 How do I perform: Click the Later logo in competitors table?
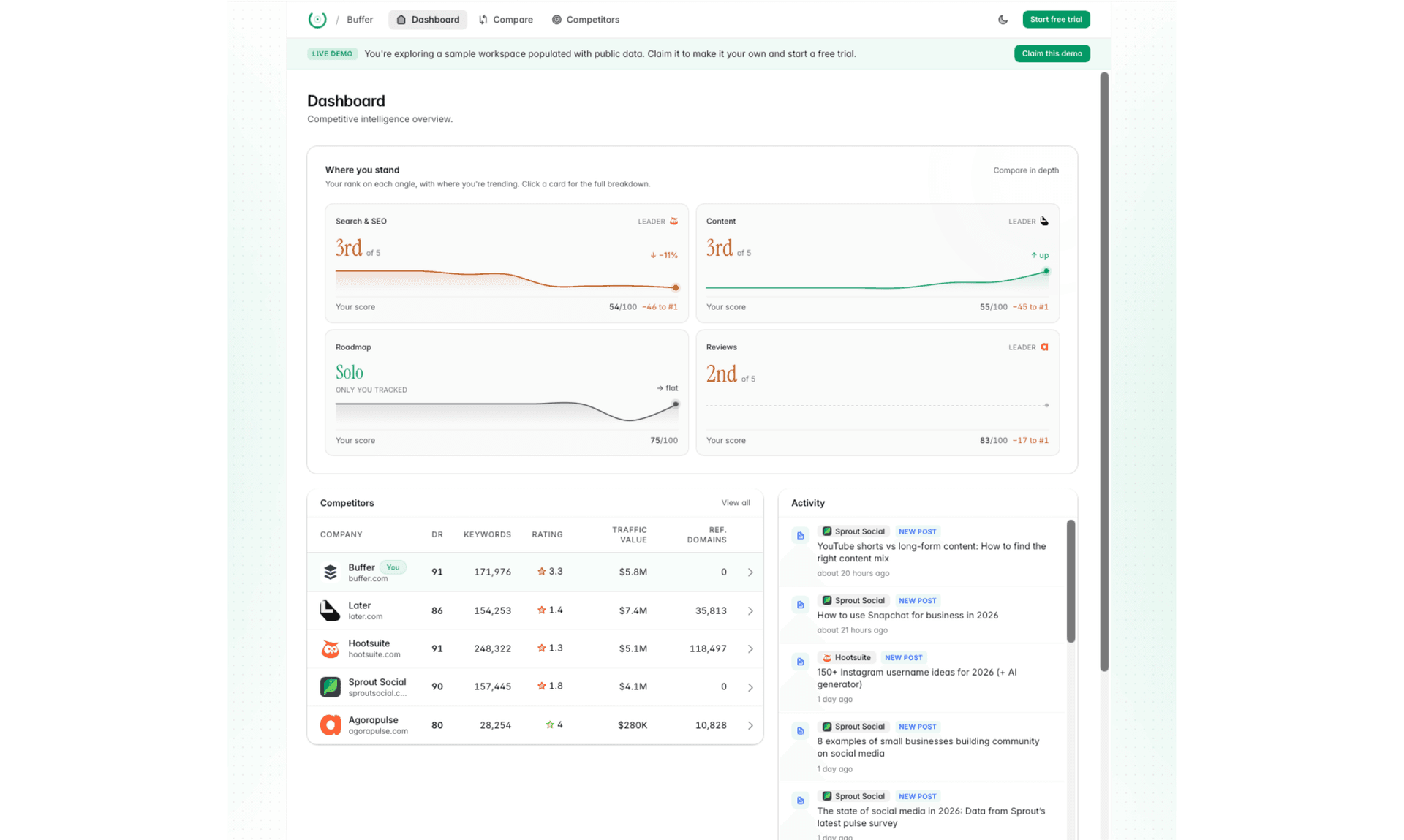[x=331, y=610]
